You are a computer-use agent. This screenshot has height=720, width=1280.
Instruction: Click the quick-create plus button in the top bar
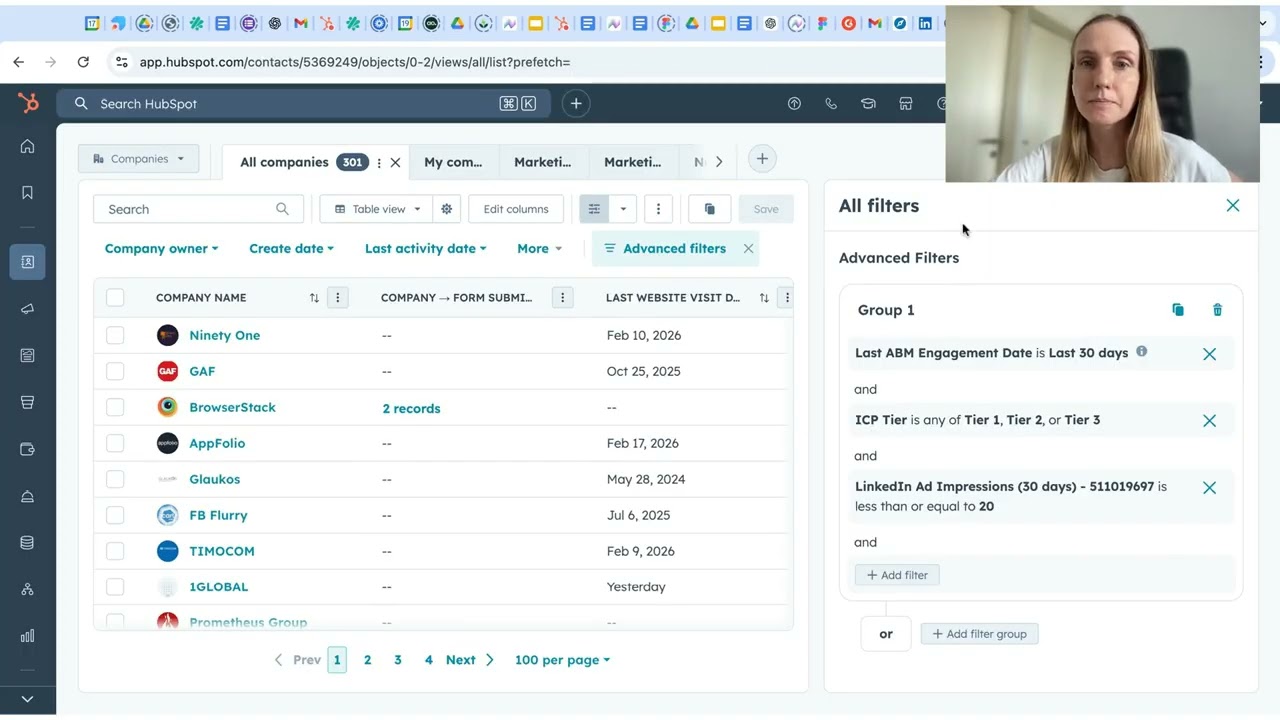[576, 103]
